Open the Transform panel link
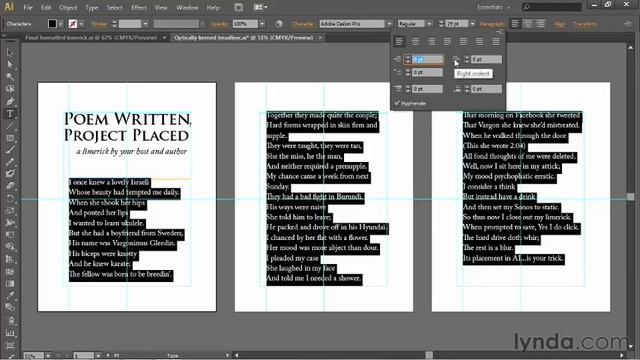The height and width of the screenshot is (360, 640). [x=585, y=24]
